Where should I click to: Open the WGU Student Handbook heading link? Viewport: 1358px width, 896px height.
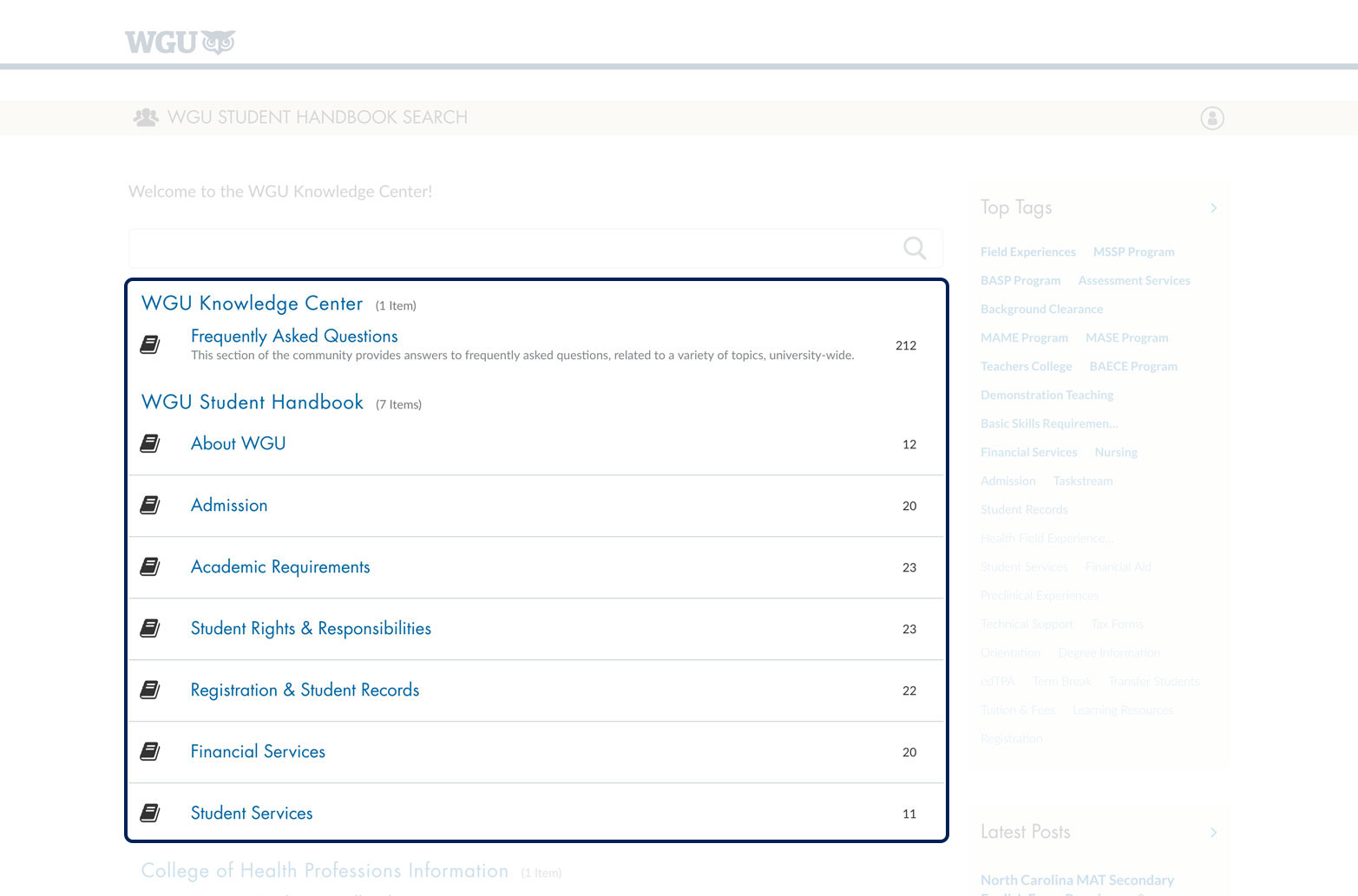click(253, 402)
